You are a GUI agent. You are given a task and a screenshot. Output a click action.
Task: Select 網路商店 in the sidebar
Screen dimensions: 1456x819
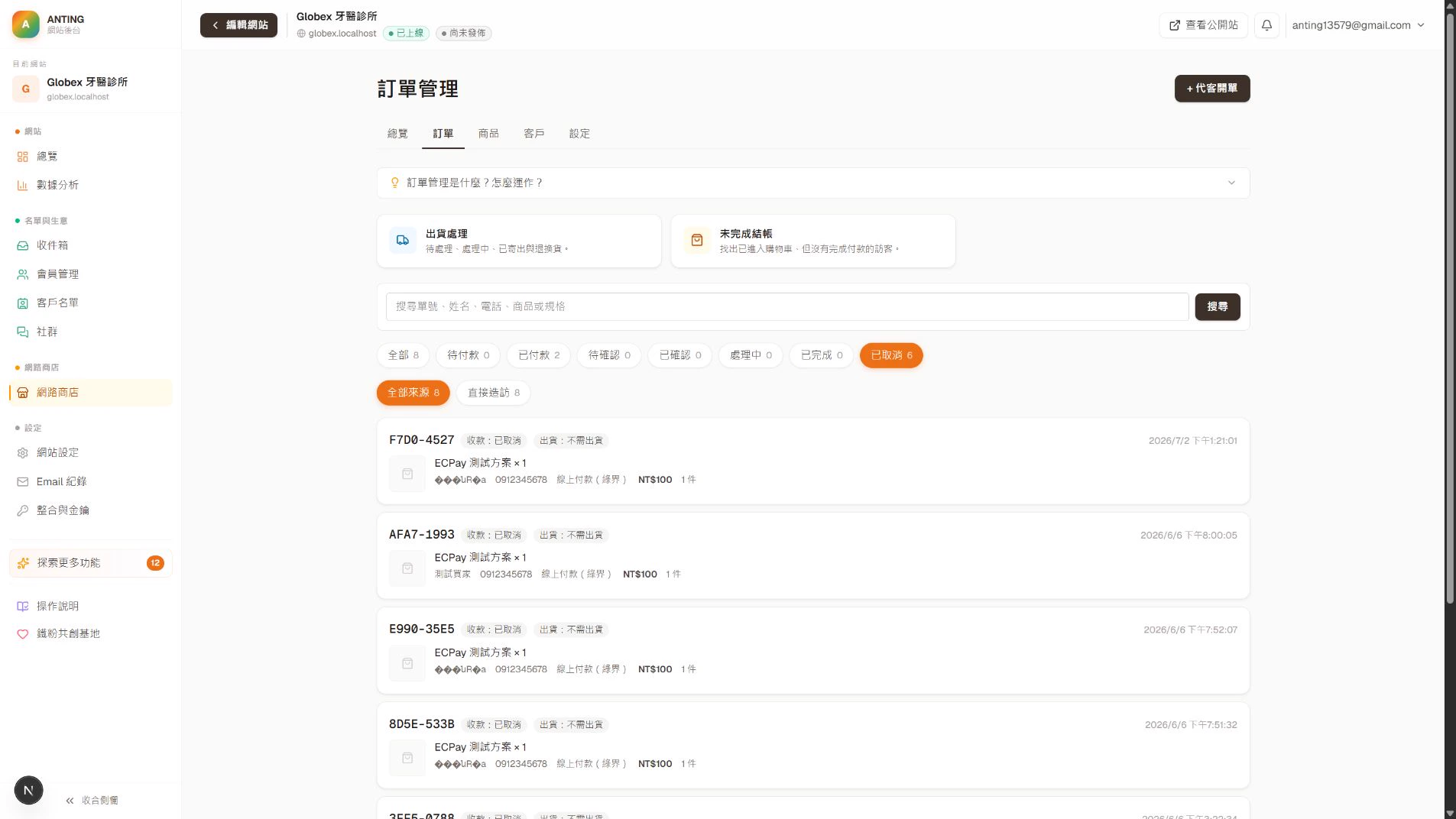pos(90,393)
